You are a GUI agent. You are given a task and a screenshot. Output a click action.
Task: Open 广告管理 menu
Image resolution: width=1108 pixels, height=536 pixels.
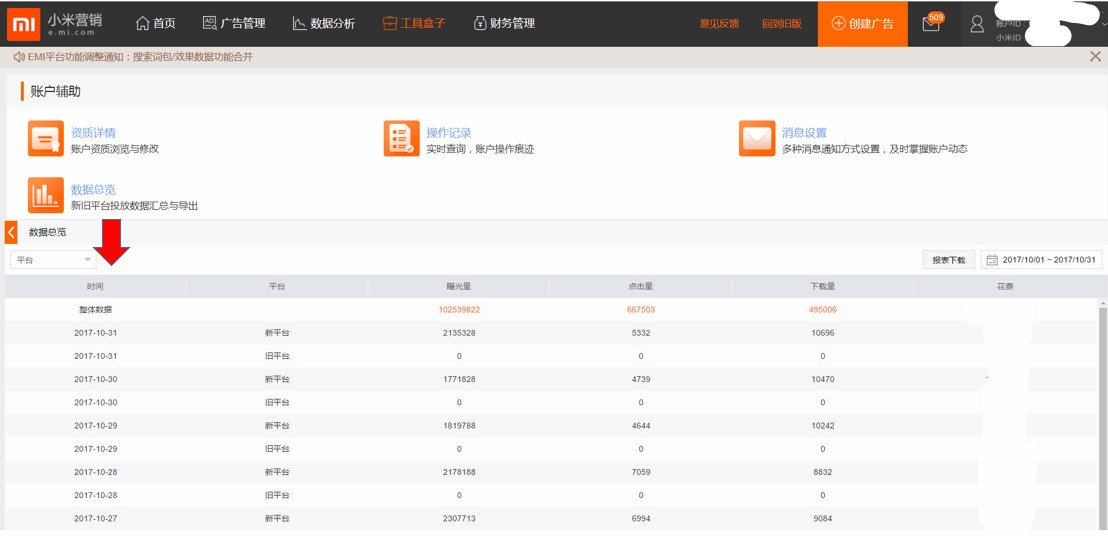coord(234,23)
